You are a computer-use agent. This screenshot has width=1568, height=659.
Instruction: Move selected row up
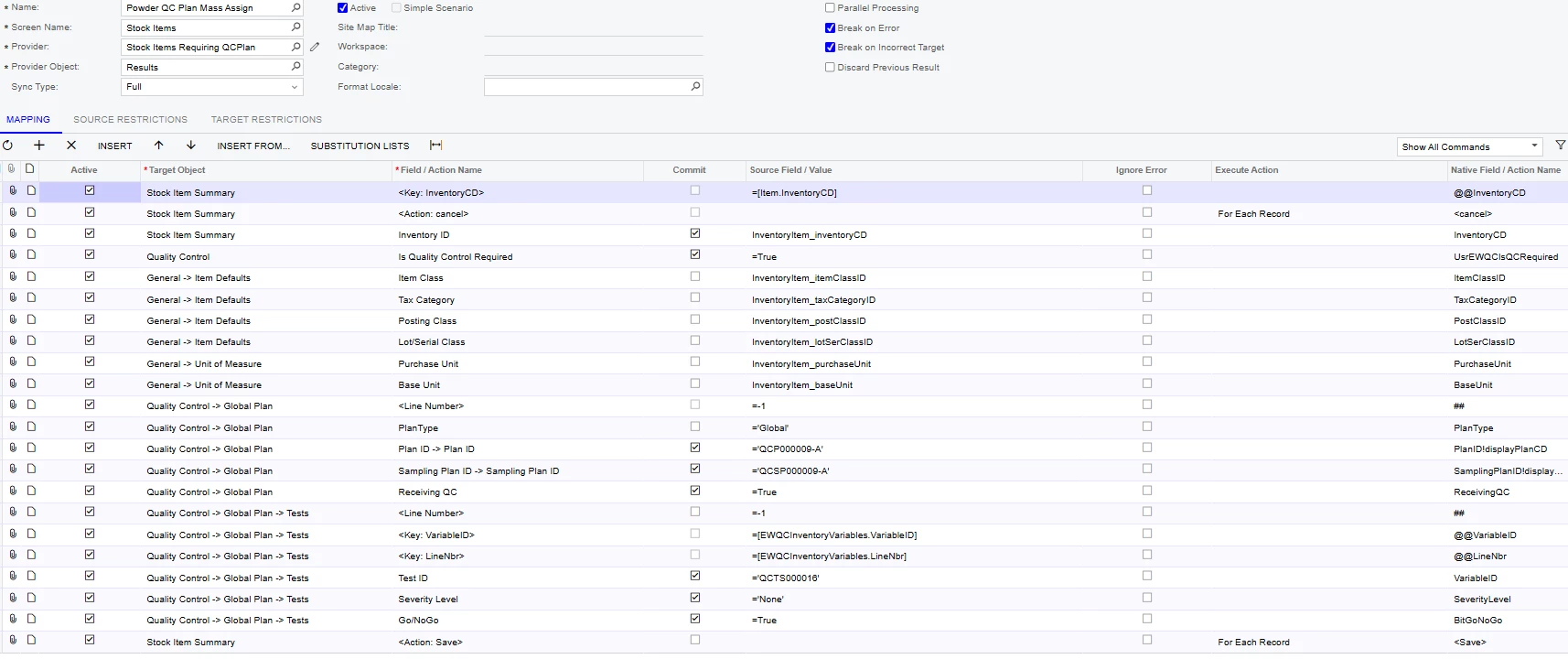tap(159, 146)
